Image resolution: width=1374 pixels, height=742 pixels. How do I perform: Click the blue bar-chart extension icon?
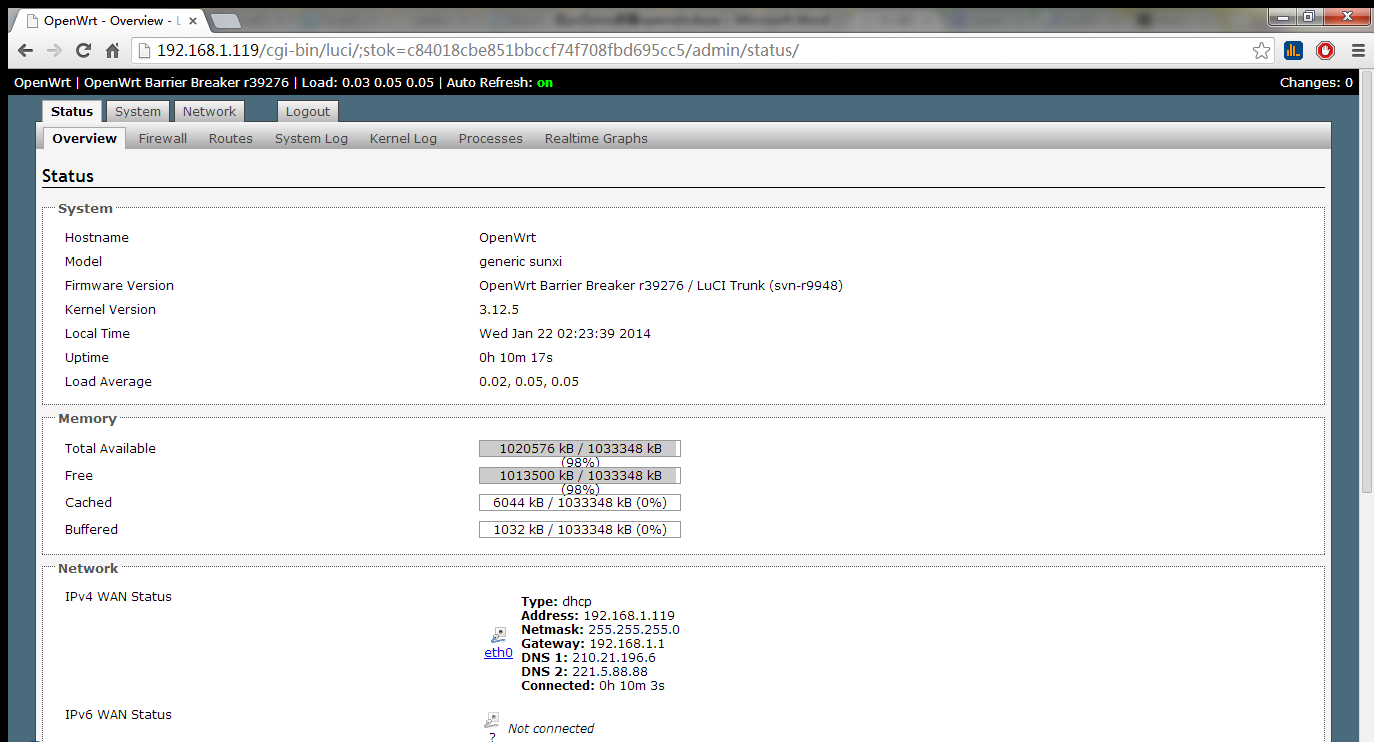tap(1294, 51)
